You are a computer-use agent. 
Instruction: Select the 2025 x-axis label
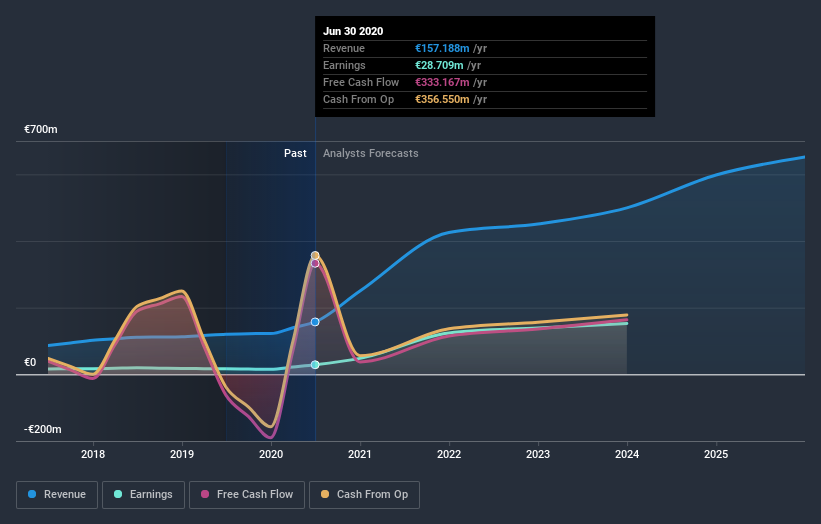coord(716,454)
